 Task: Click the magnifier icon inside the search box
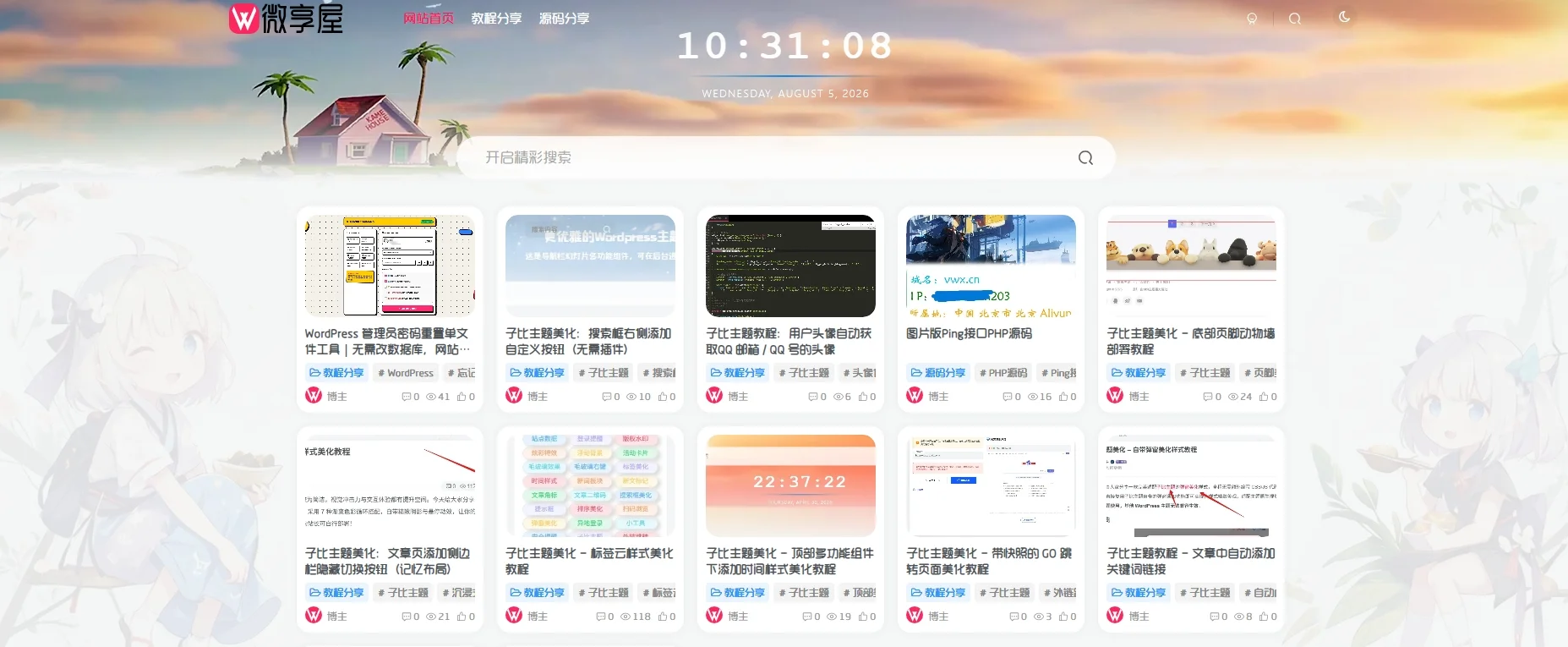pos(1085,157)
